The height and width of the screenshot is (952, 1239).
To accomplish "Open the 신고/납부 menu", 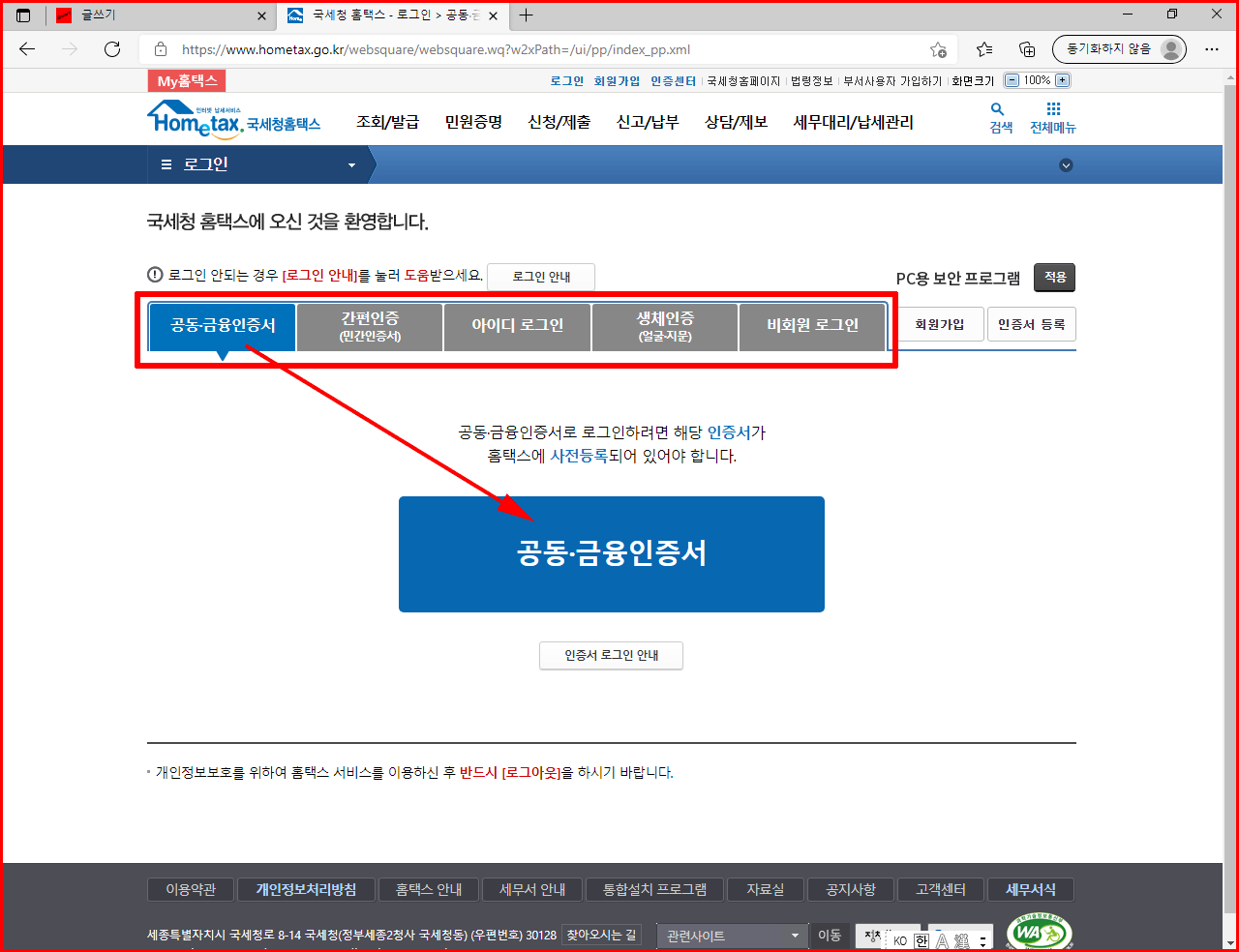I will click(648, 122).
